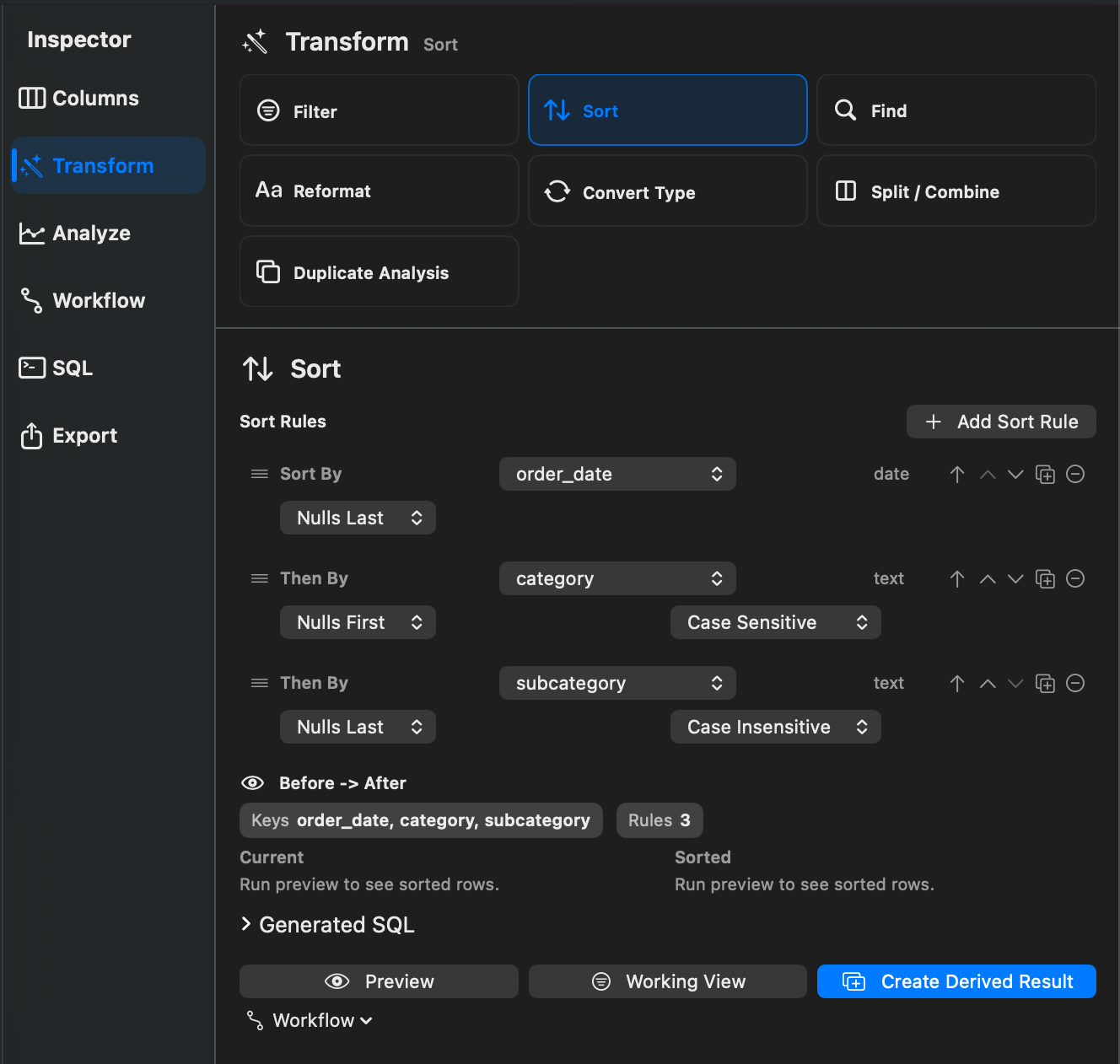Move order_date rule down
Viewport: 1120px width, 1064px height.
[x=1015, y=474]
